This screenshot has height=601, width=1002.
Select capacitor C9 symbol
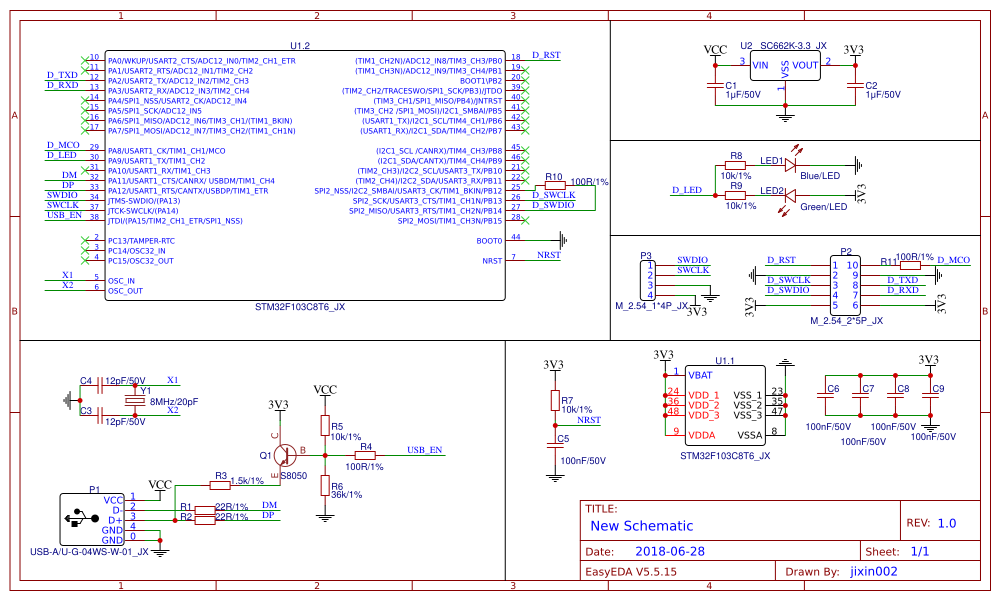pos(930,396)
